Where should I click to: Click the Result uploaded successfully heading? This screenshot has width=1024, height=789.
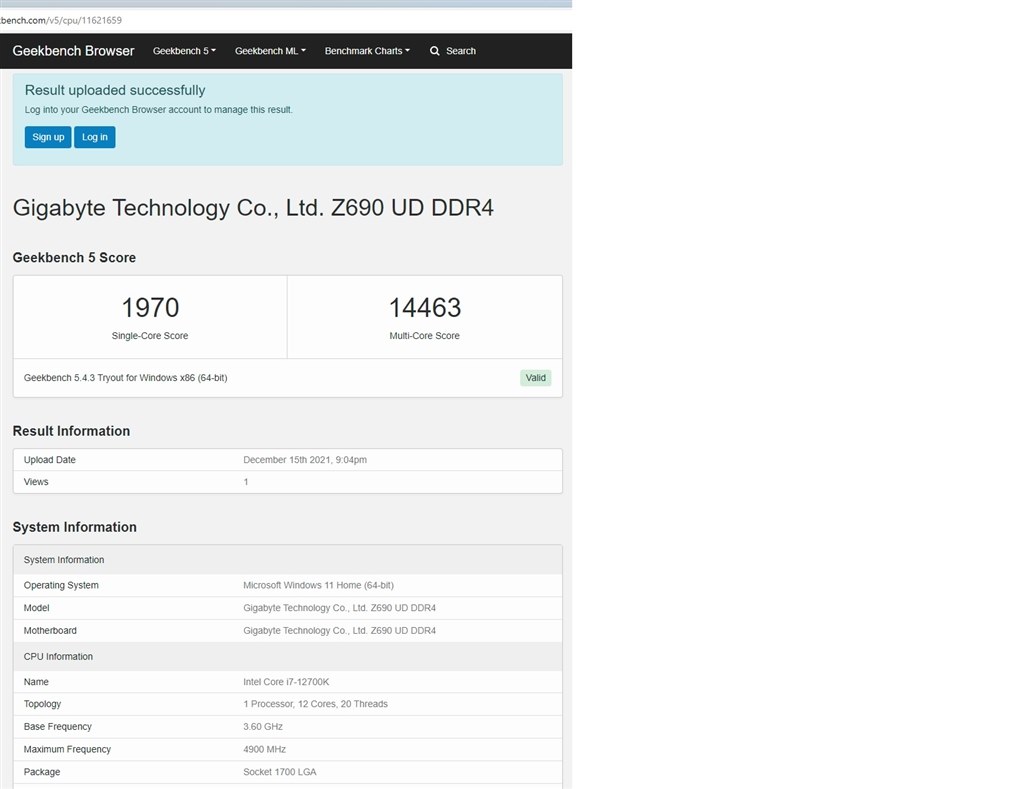tap(115, 90)
